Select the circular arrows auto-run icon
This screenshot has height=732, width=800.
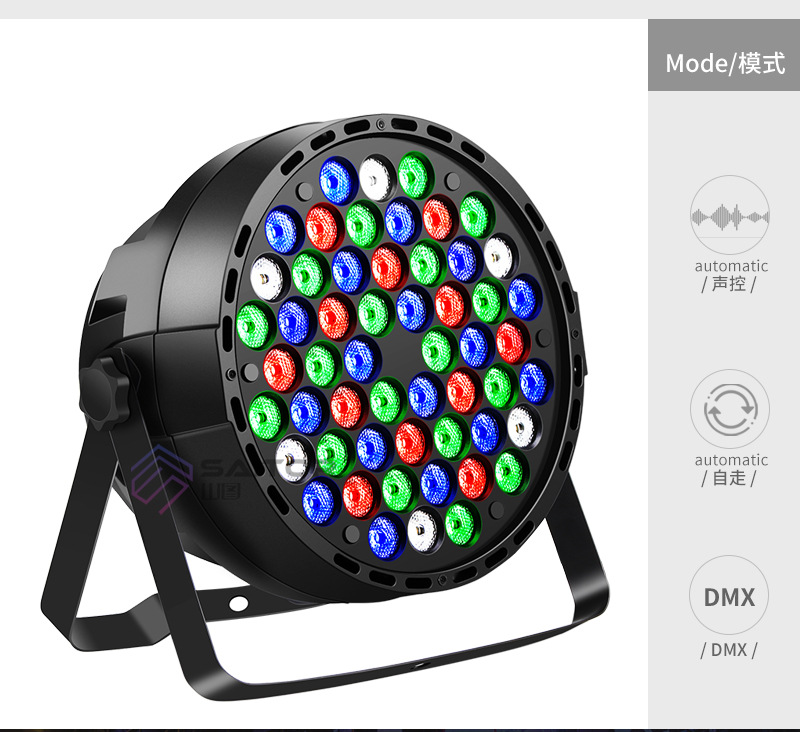click(x=730, y=409)
